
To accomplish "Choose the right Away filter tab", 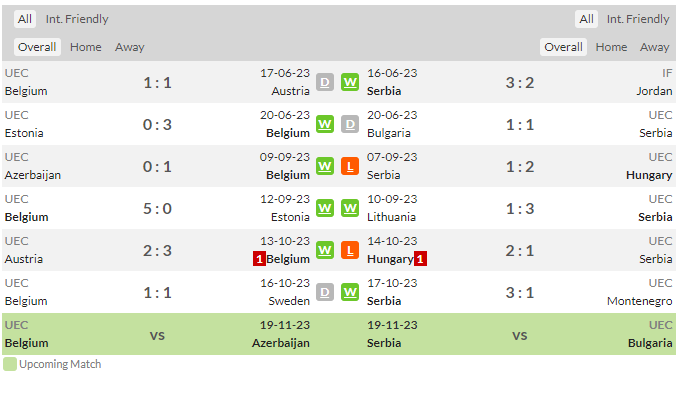I will tap(654, 47).
